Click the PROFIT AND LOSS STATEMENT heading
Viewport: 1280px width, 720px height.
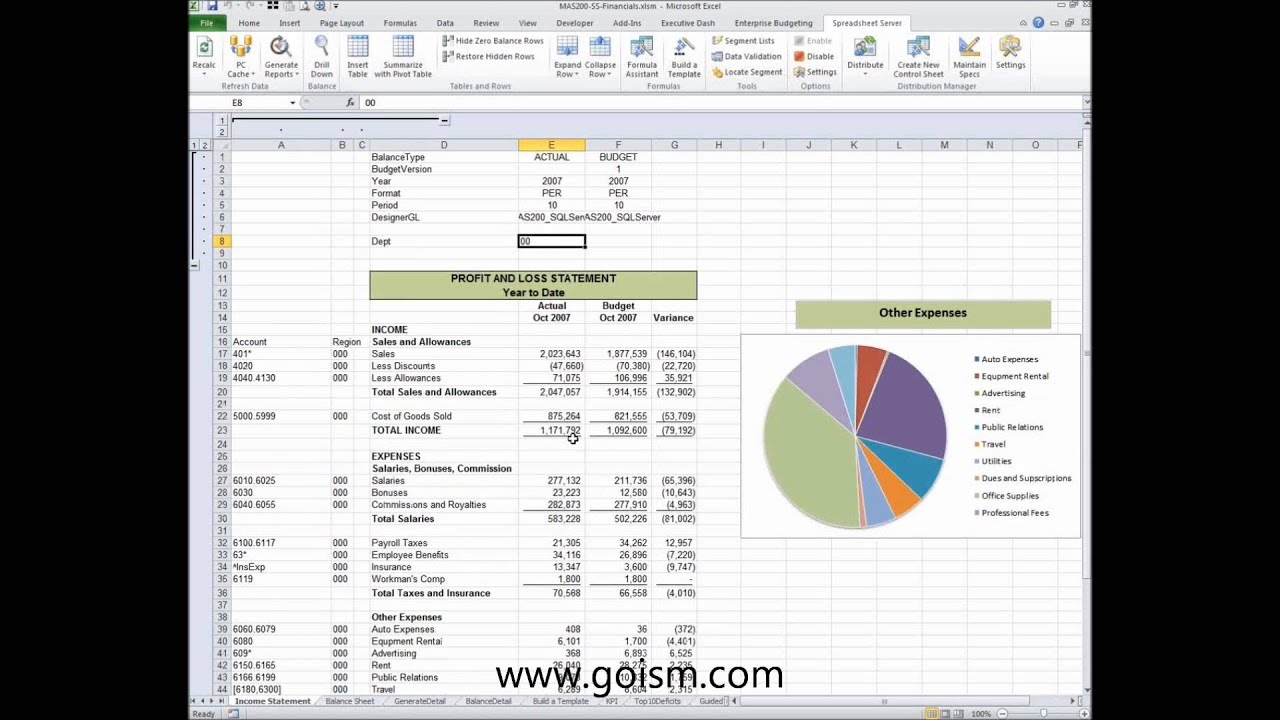[x=533, y=278]
